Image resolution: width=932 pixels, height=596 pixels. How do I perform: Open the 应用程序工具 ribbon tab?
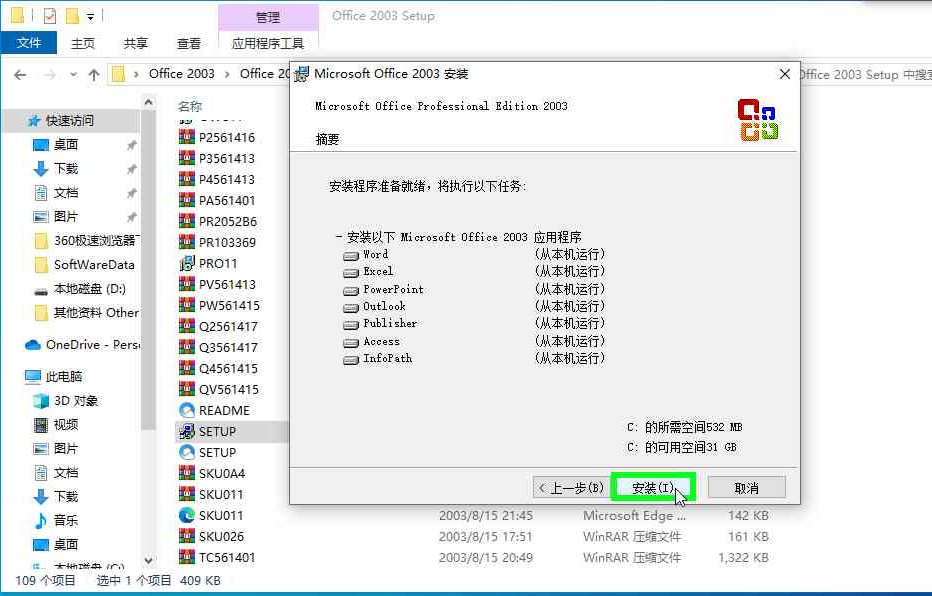[268, 43]
